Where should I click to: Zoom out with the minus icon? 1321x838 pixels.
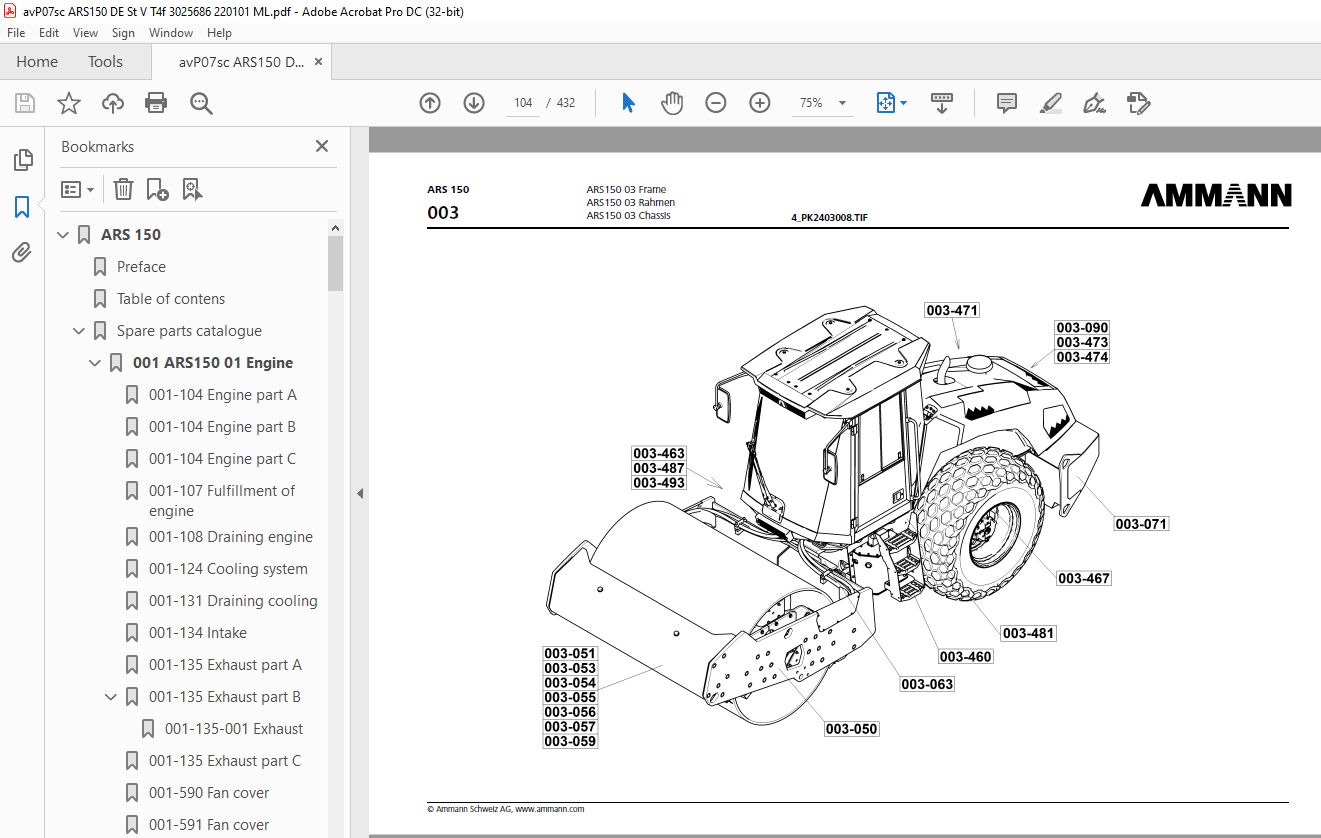tap(716, 103)
